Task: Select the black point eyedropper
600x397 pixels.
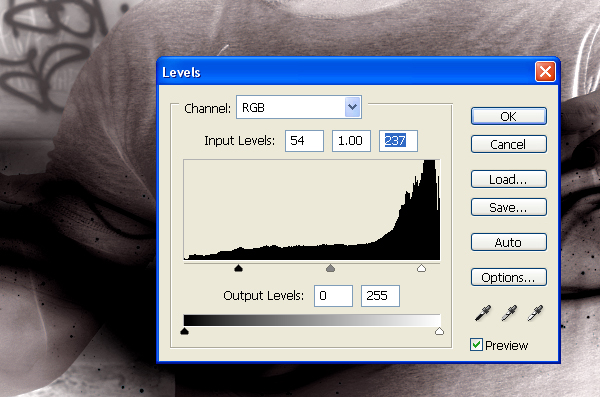Action: 483,313
